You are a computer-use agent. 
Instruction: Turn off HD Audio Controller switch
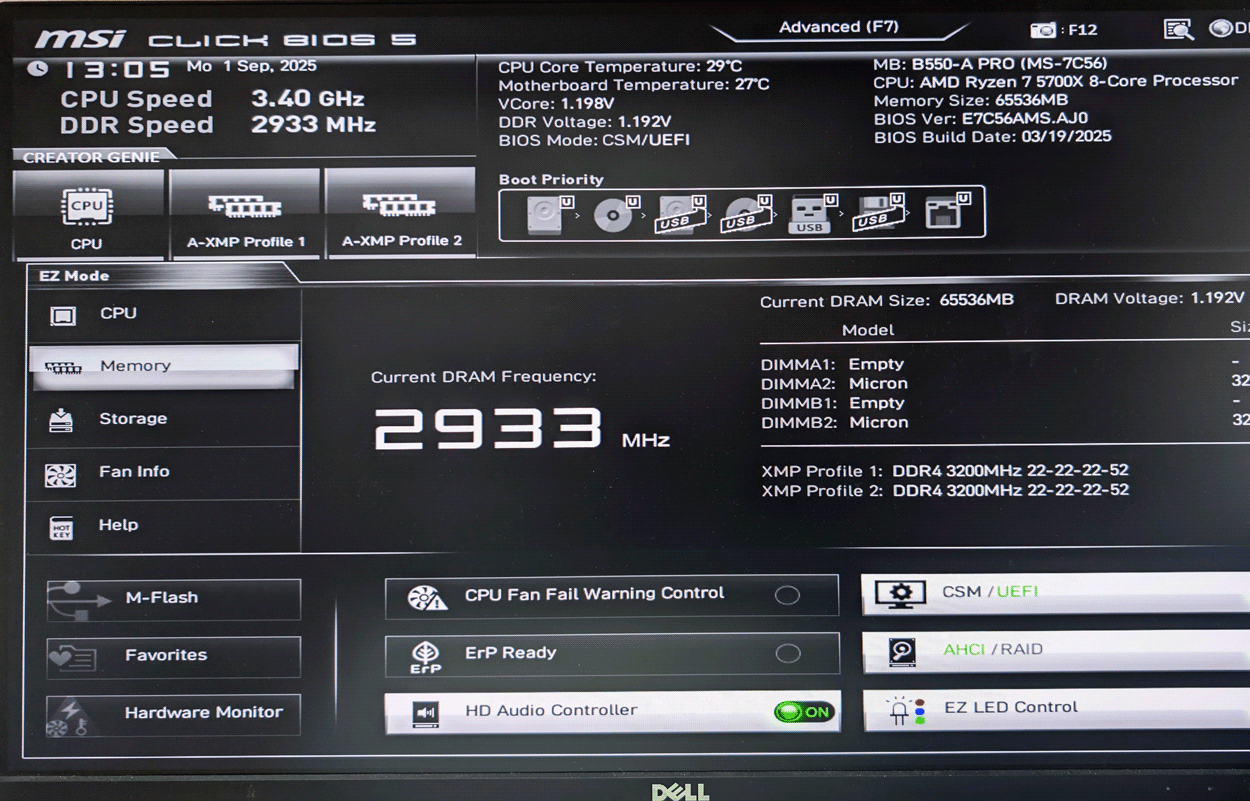point(804,712)
